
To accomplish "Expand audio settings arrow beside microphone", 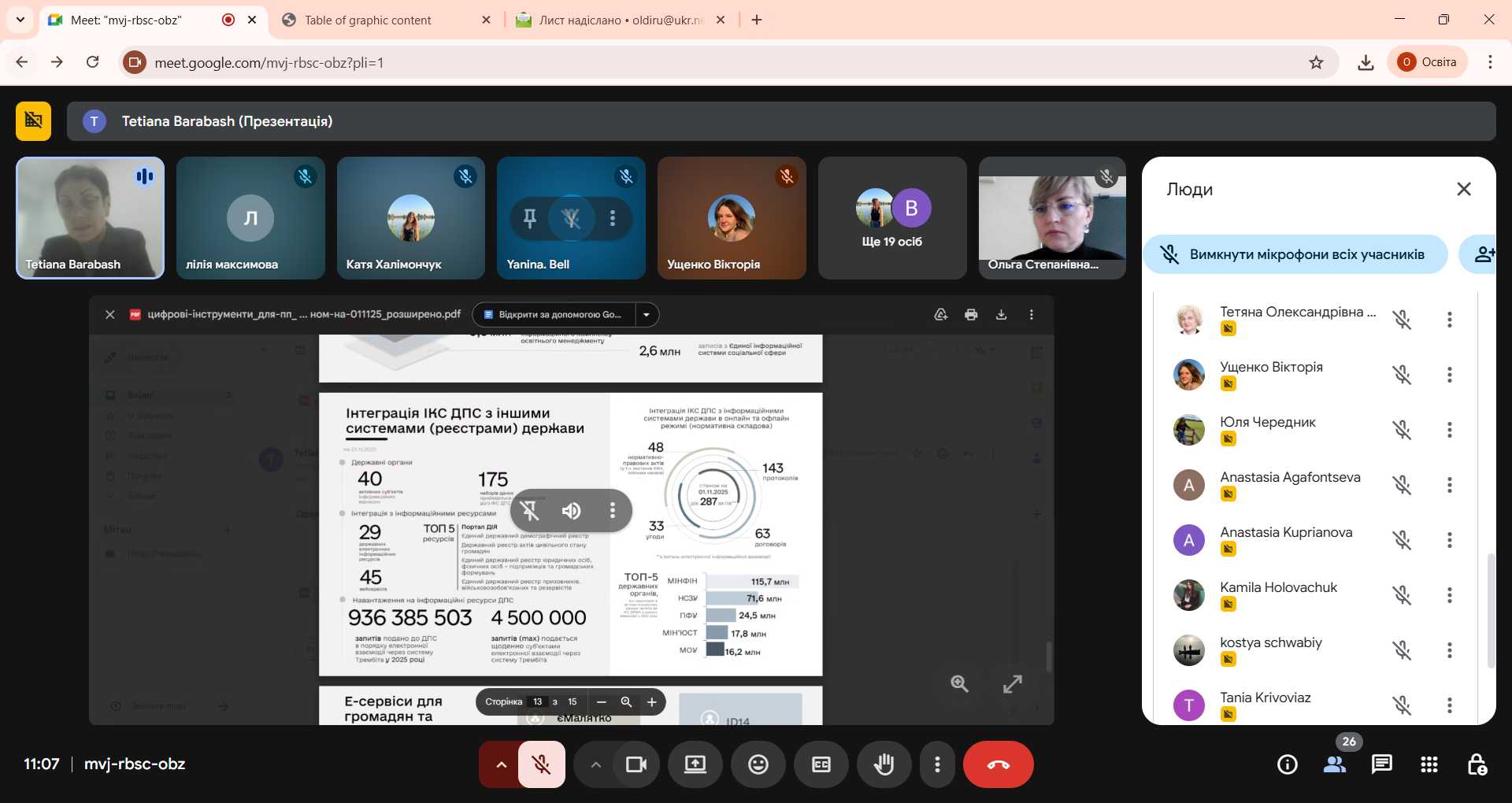I will 501,764.
